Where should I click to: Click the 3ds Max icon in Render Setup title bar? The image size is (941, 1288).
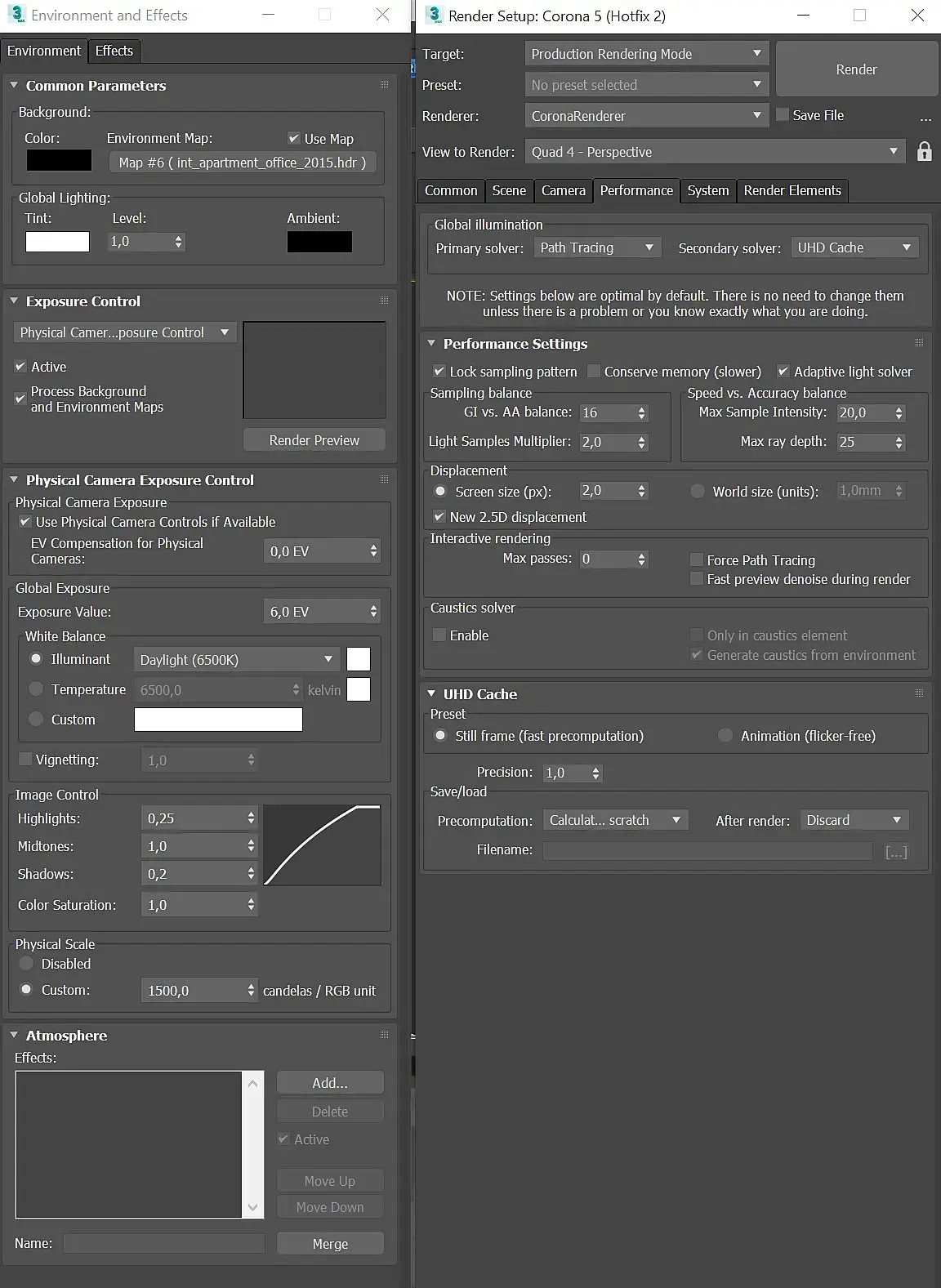[434, 15]
